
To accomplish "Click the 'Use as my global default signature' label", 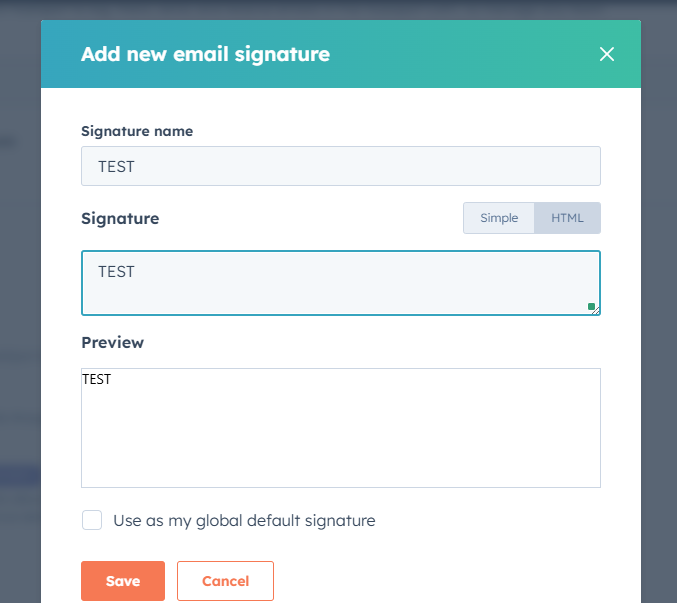I will point(244,521).
